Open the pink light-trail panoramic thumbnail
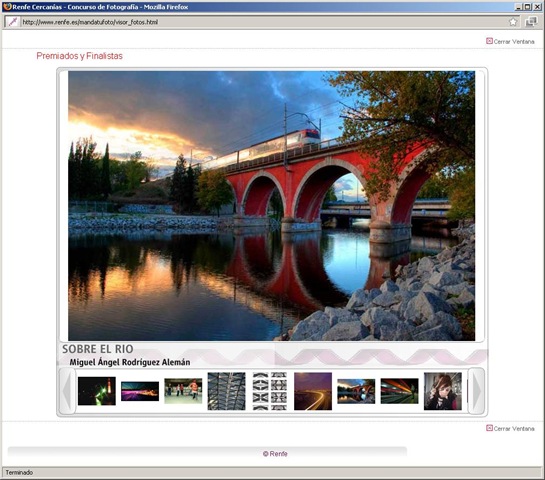 point(140,391)
